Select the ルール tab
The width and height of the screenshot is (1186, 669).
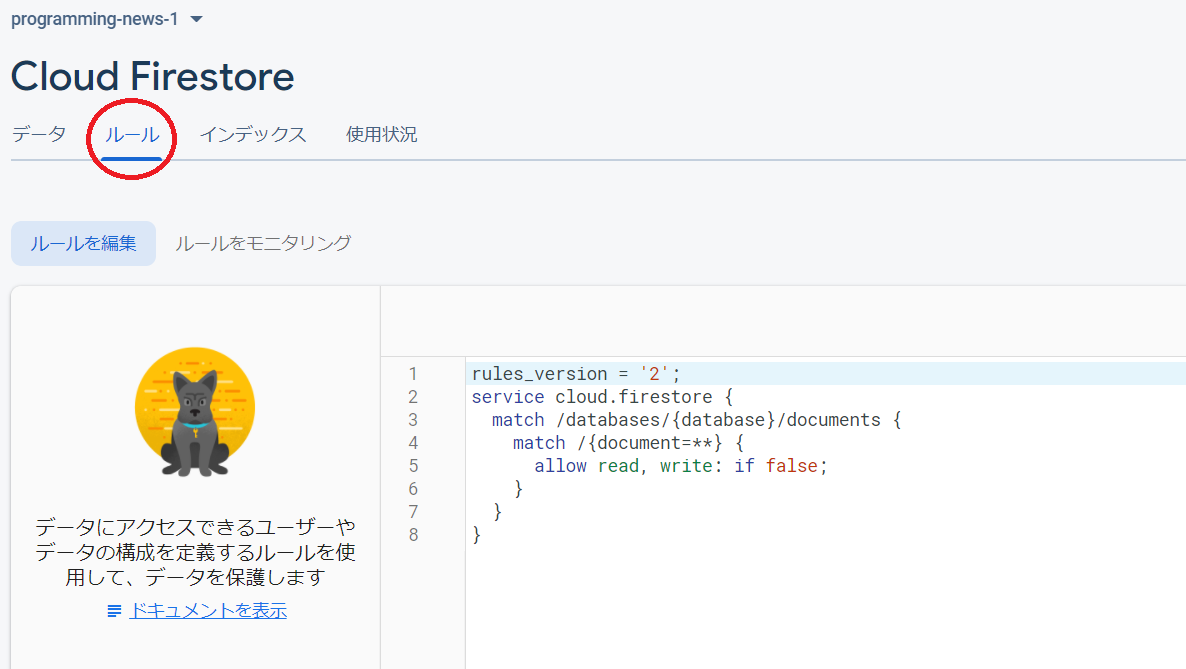pos(132,135)
